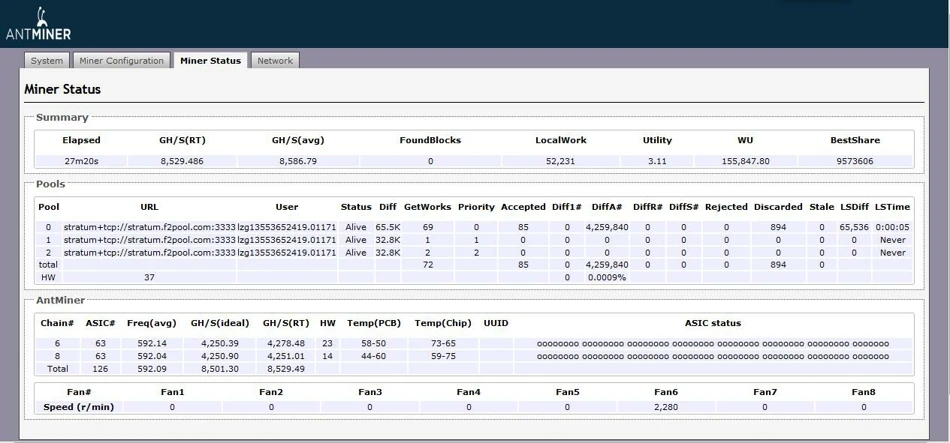
Task: Click pool 0 user name
Action: [287, 227]
